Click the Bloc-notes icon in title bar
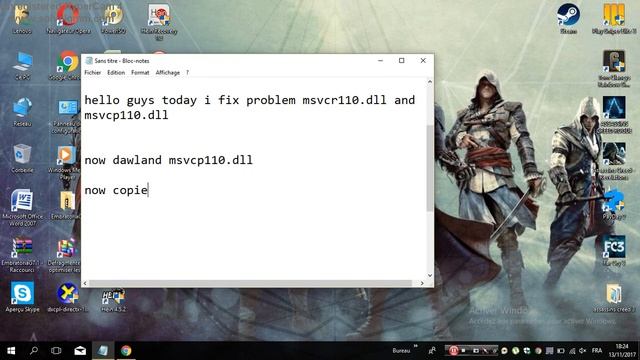This screenshot has width=640, height=360. [89, 61]
